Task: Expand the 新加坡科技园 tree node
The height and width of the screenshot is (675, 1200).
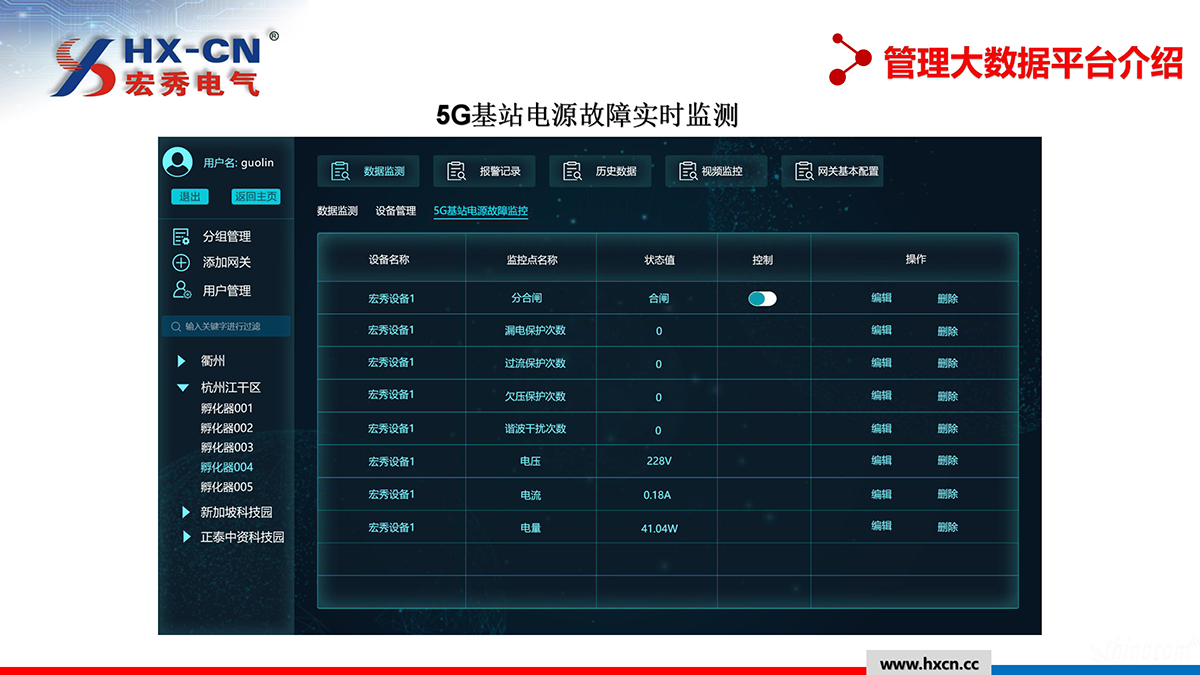Action: click(186, 512)
